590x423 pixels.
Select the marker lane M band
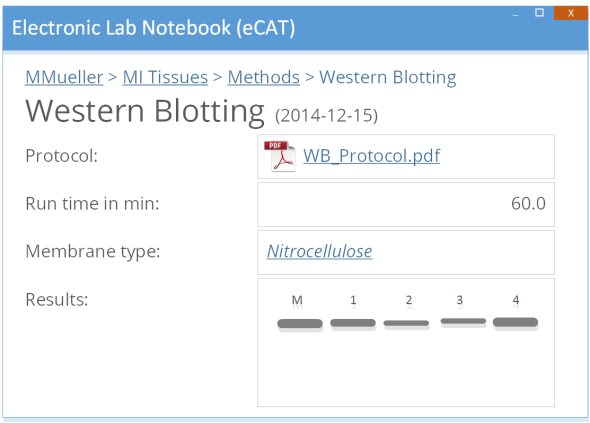300,324
